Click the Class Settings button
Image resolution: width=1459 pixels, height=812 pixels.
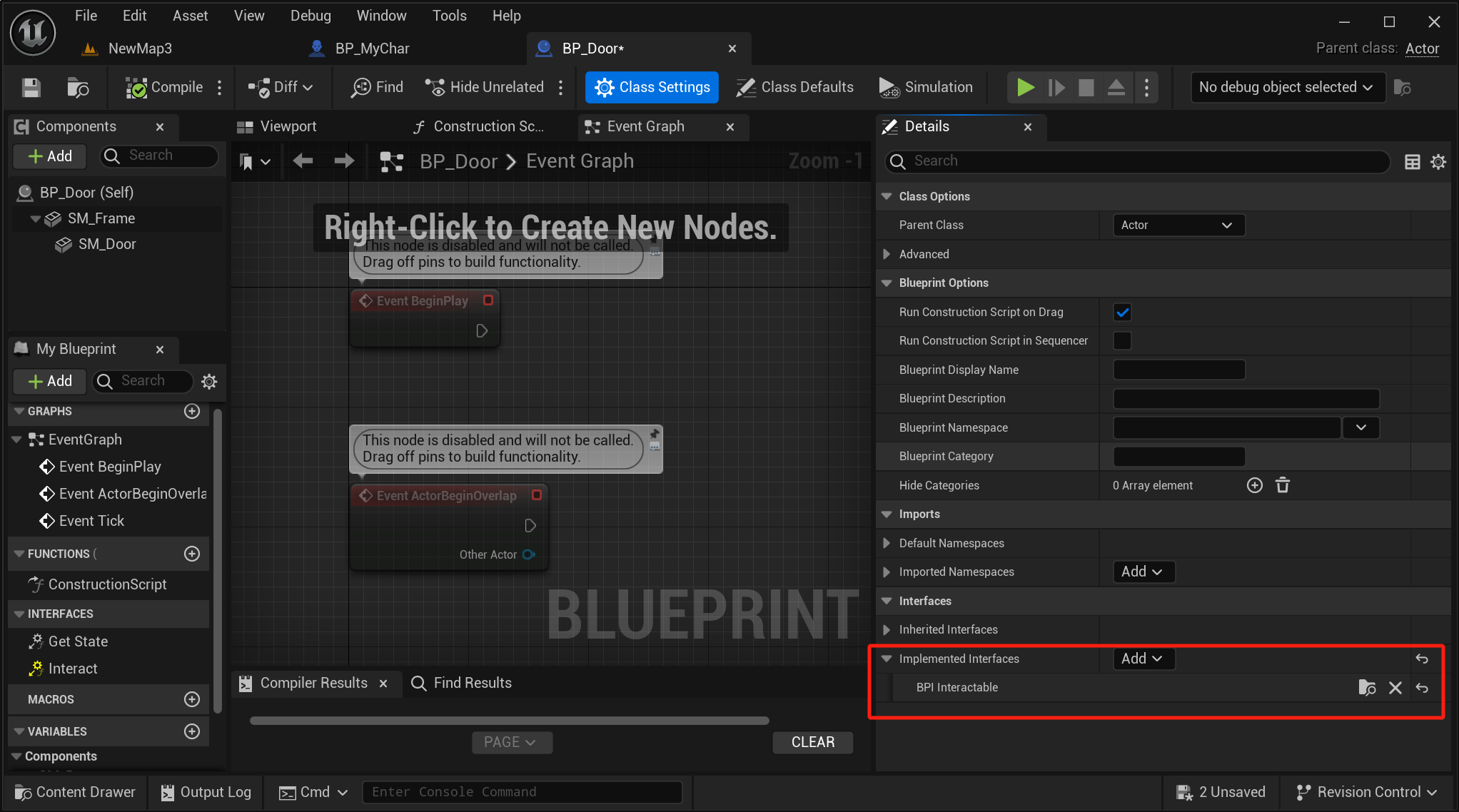pos(652,87)
